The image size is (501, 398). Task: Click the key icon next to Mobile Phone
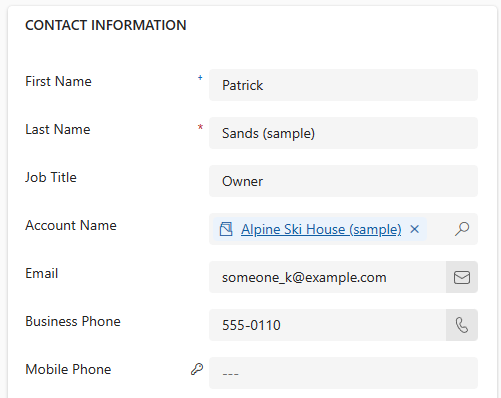click(197, 369)
